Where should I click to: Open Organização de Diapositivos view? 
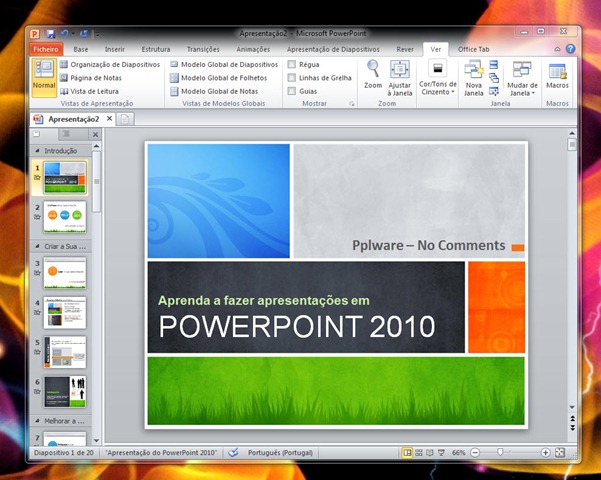pos(110,64)
